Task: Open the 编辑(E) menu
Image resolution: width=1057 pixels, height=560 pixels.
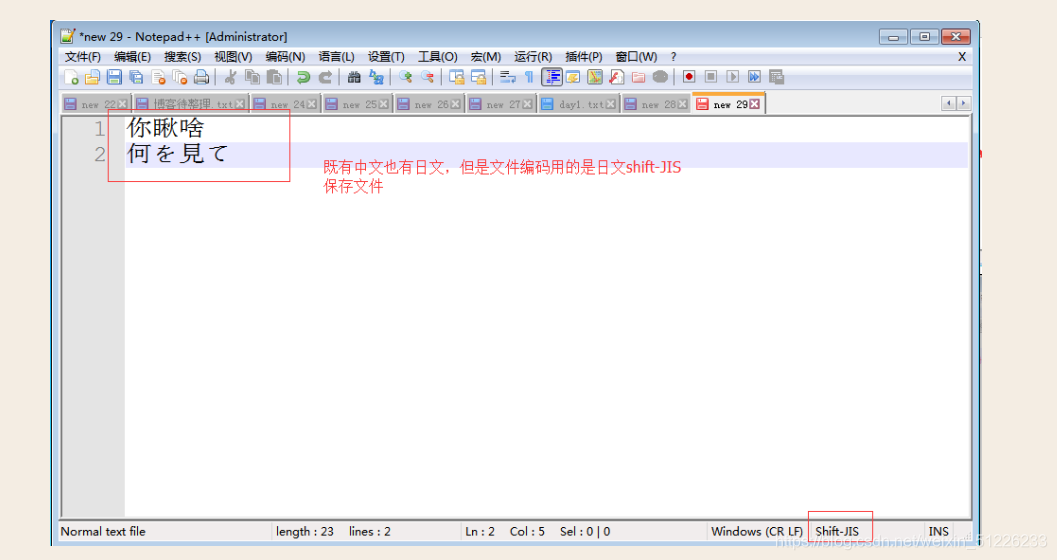Action: click(x=132, y=57)
